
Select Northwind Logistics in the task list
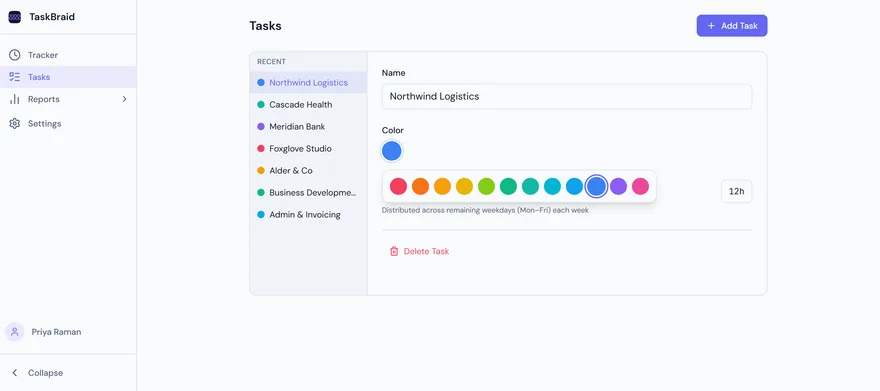(x=308, y=82)
